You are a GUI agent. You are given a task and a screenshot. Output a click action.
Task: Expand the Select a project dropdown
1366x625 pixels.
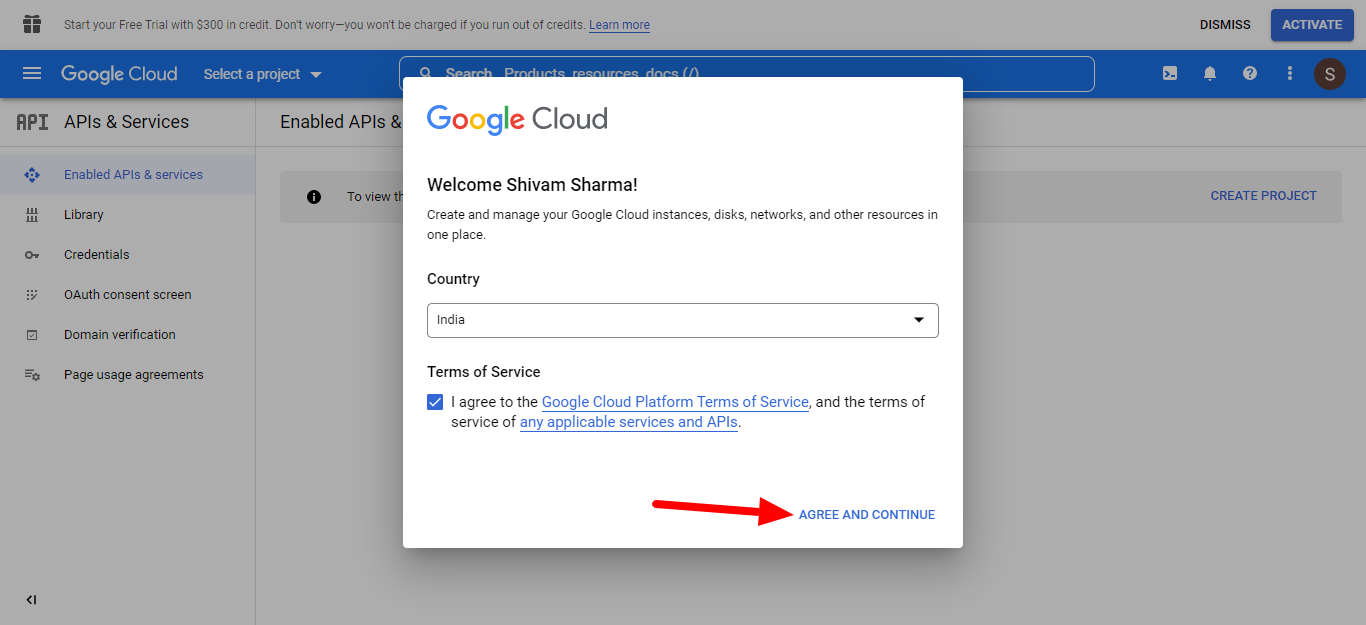click(262, 74)
